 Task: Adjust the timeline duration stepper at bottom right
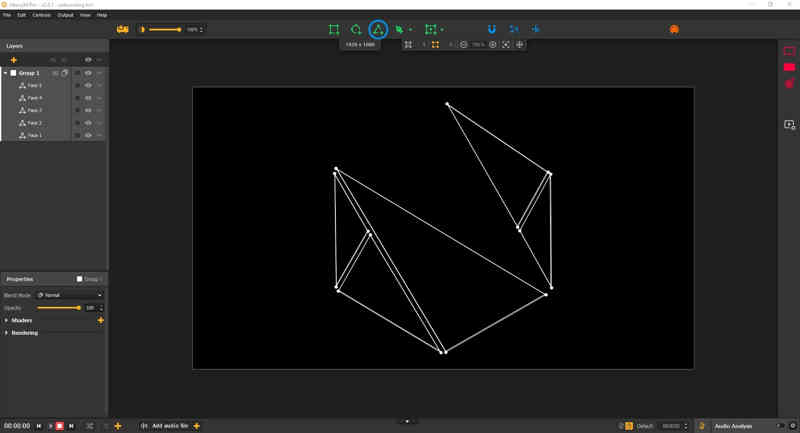coord(685,426)
